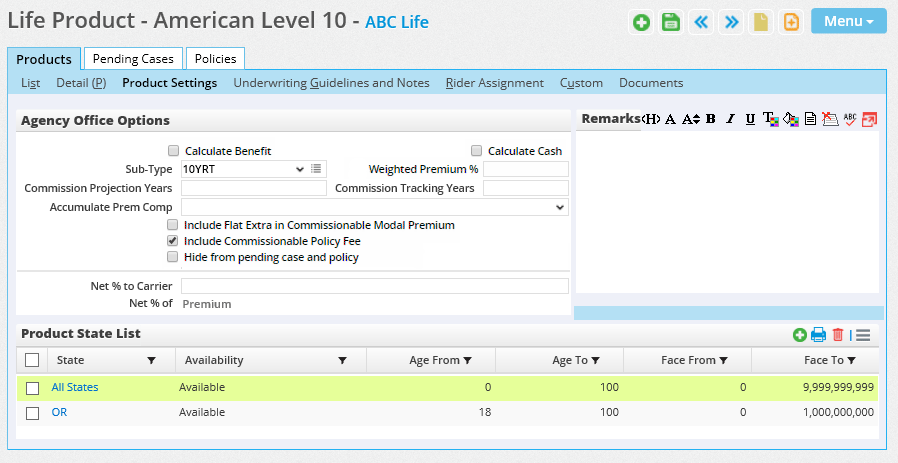Open the background fill color picker in Remarks
Viewport: 898px width, 463px height.
791,119
